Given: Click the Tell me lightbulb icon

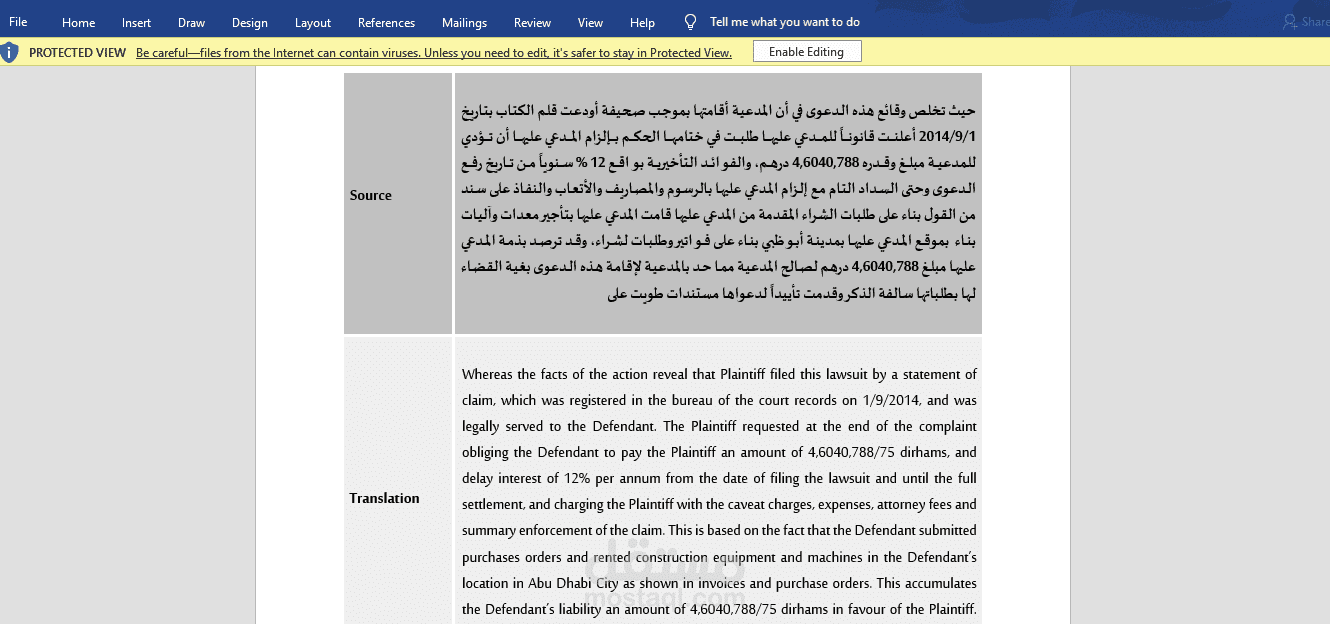Looking at the screenshot, I should click(x=690, y=22).
